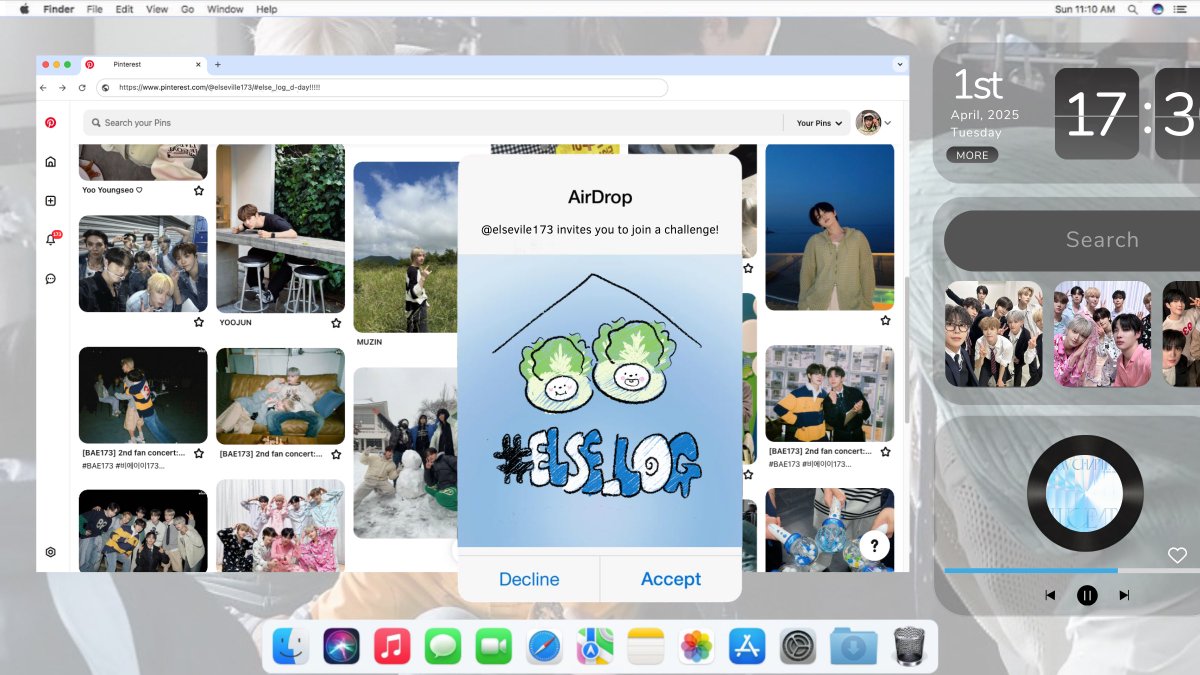Star the leather sofa BAE173 fan concert pin
Image resolution: width=1200 pixels, height=675 pixels.
click(336, 453)
